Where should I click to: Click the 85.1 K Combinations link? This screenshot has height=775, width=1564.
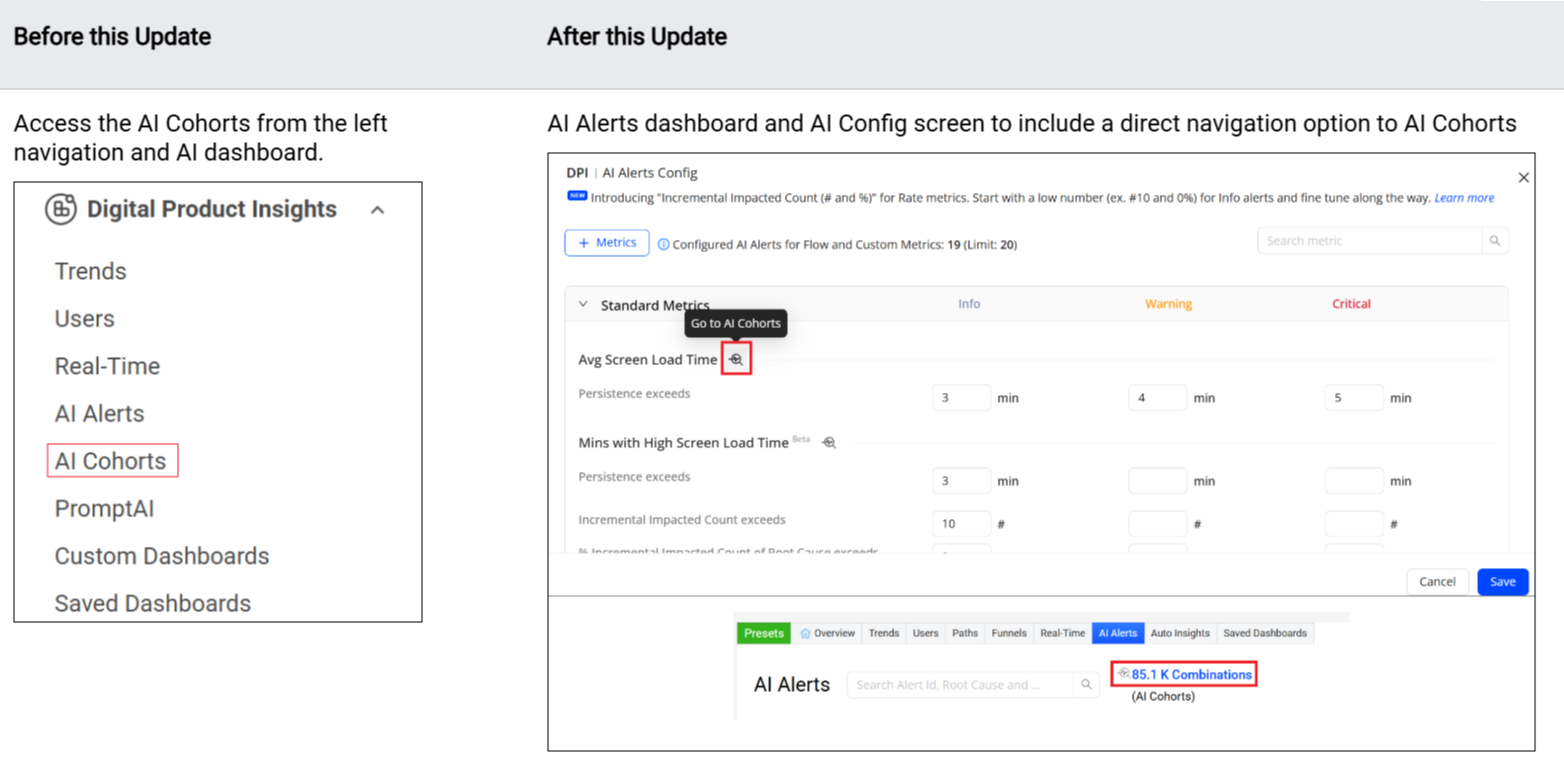pos(1190,675)
